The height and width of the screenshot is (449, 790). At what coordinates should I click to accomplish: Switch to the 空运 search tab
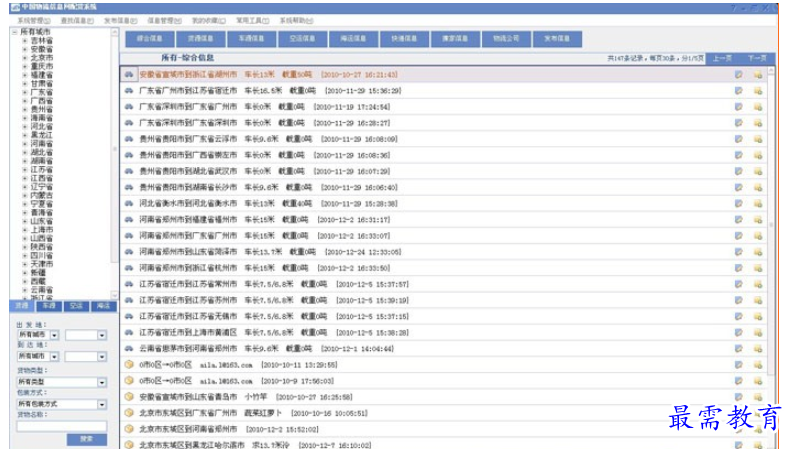[76, 306]
